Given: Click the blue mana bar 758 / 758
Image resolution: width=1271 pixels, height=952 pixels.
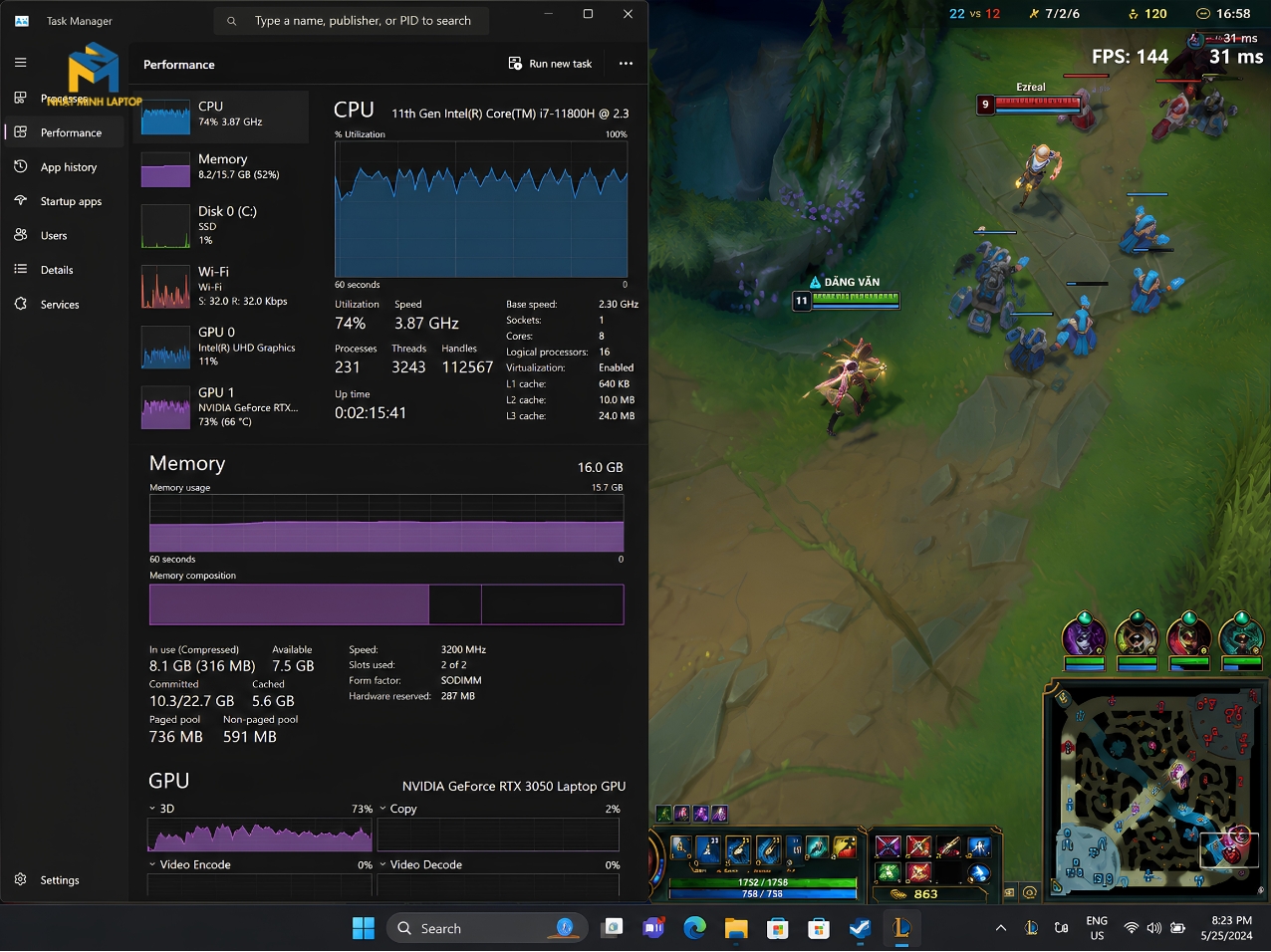Looking at the screenshot, I should [x=763, y=894].
